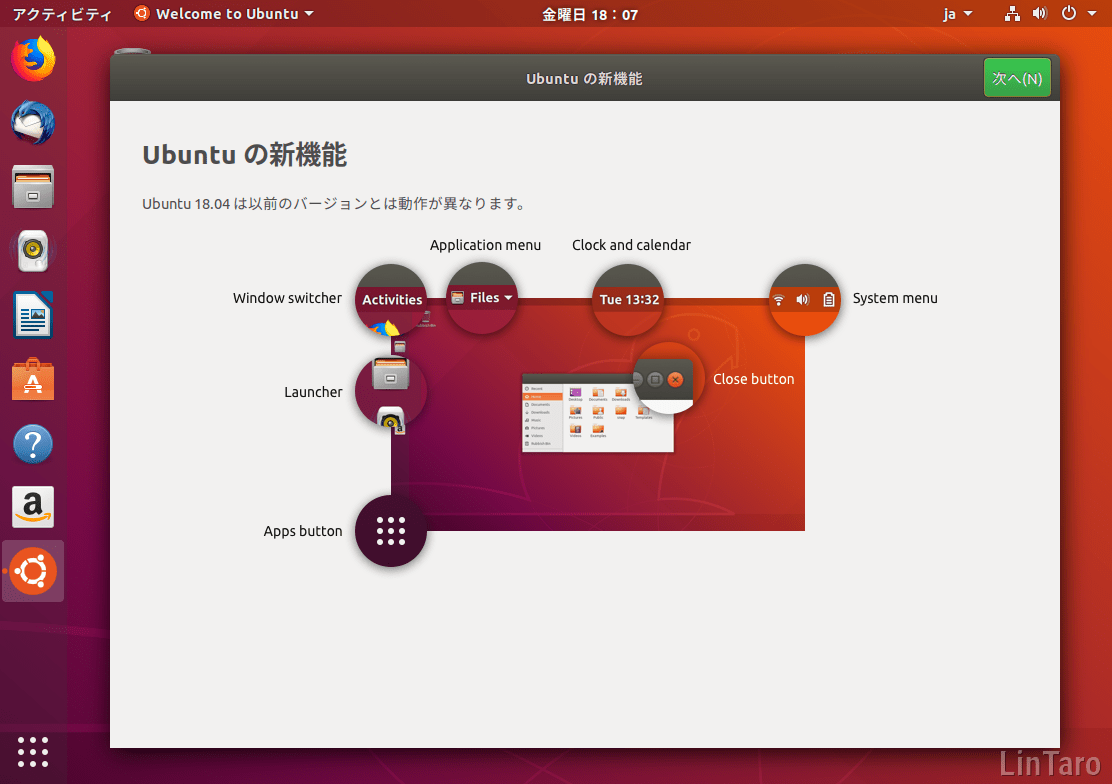Click the green 次へ(N) button
Image resolution: width=1112 pixels, height=784 pixels.
click(1017, 78)
